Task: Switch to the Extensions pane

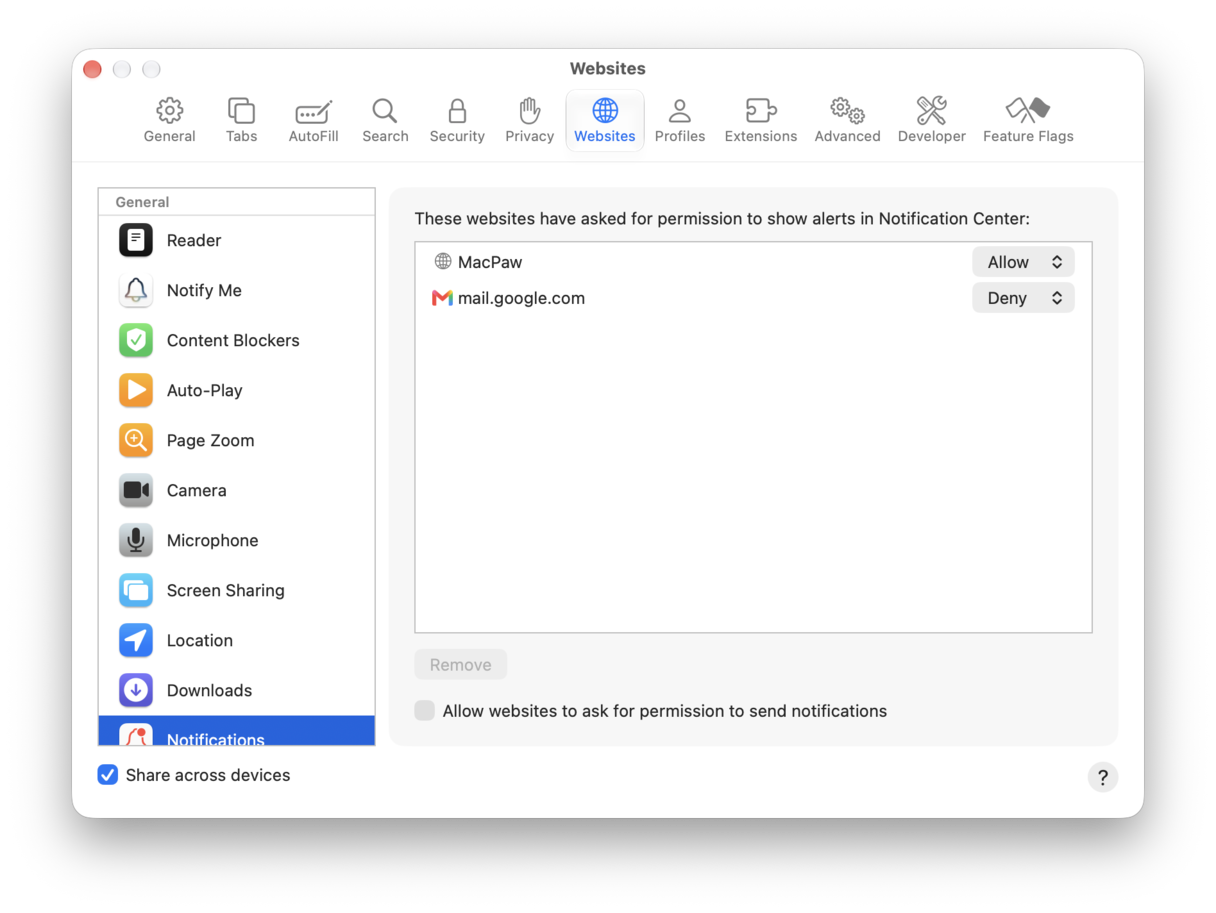Action: 761,121
